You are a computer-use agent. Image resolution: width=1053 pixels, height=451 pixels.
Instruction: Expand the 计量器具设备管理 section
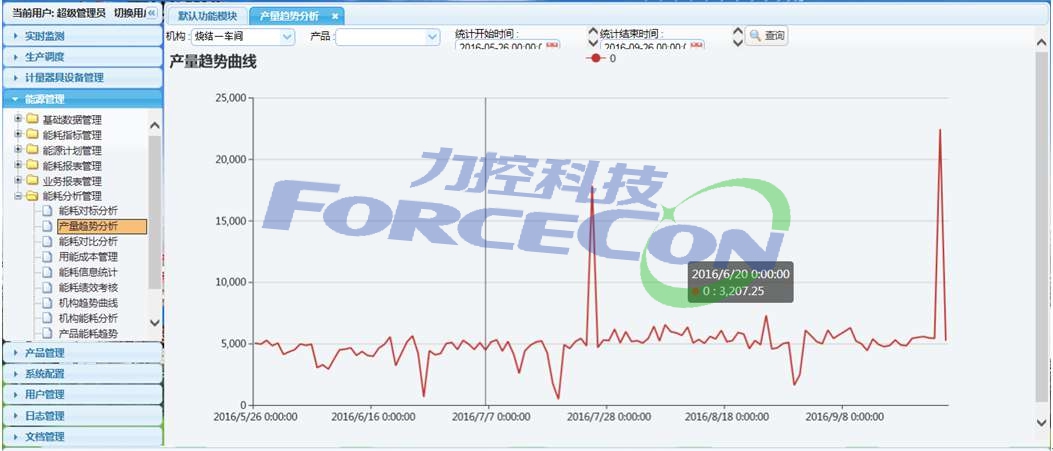(83, 77)
